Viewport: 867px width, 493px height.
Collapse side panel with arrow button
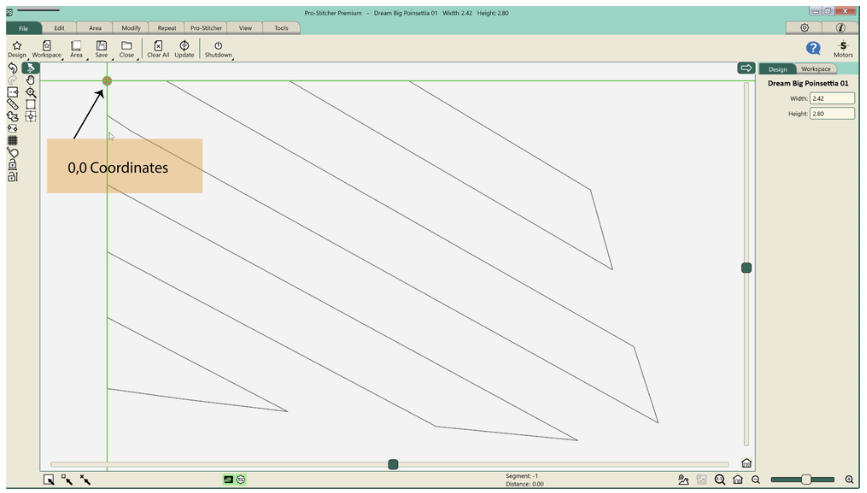745,68
